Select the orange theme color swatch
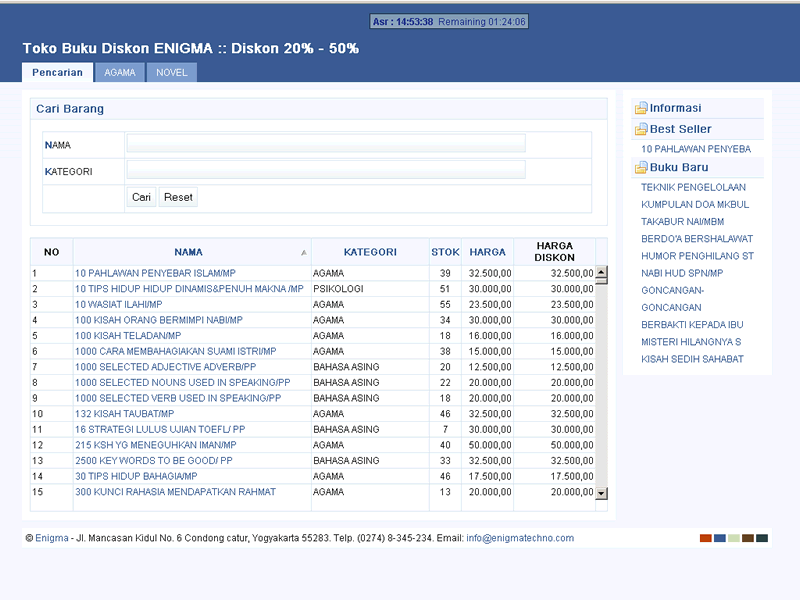Image resolution: width=800 pixels, height=600 pixels. tap(706, 538)
